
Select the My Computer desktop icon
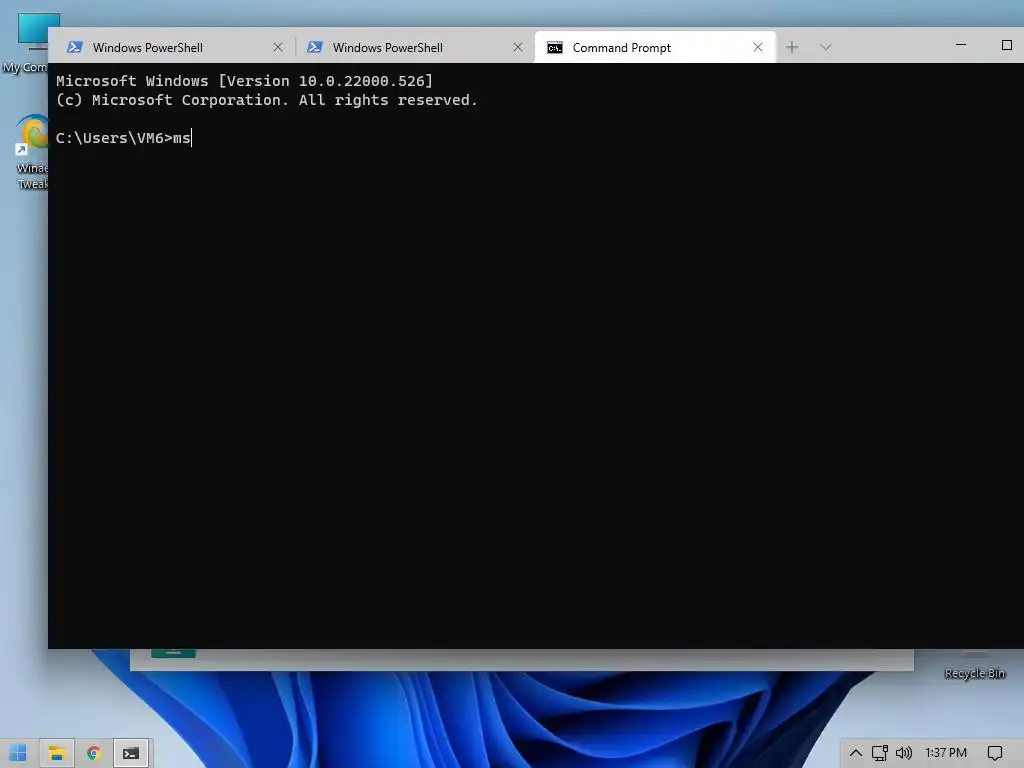[25, 43]
